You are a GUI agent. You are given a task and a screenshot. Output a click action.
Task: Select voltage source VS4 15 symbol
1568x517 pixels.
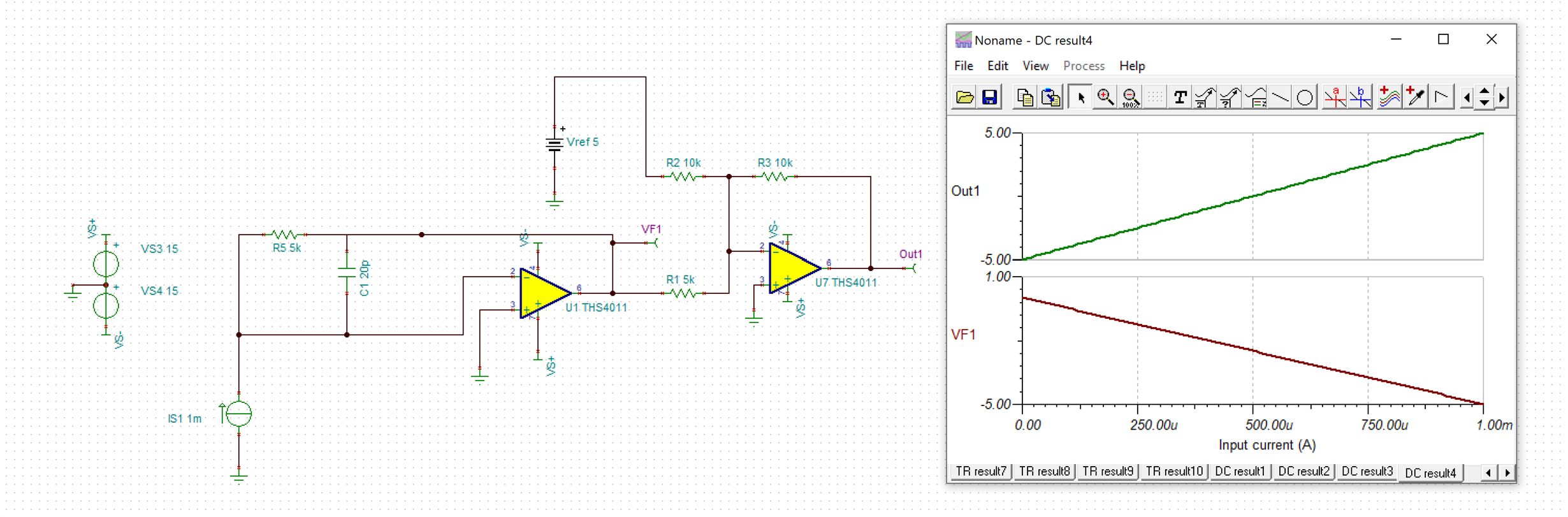click(106, 306)
